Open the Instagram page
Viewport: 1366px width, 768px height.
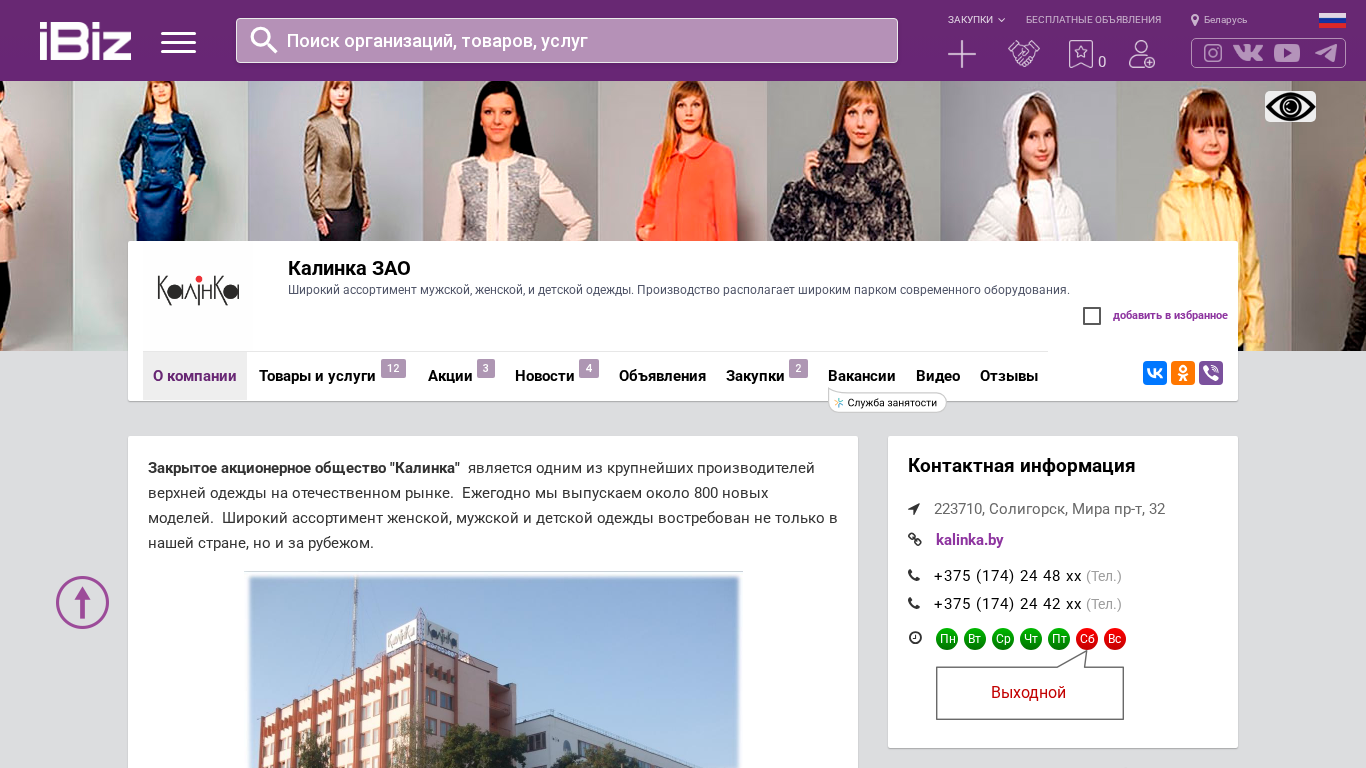(x=1213, y=53)
